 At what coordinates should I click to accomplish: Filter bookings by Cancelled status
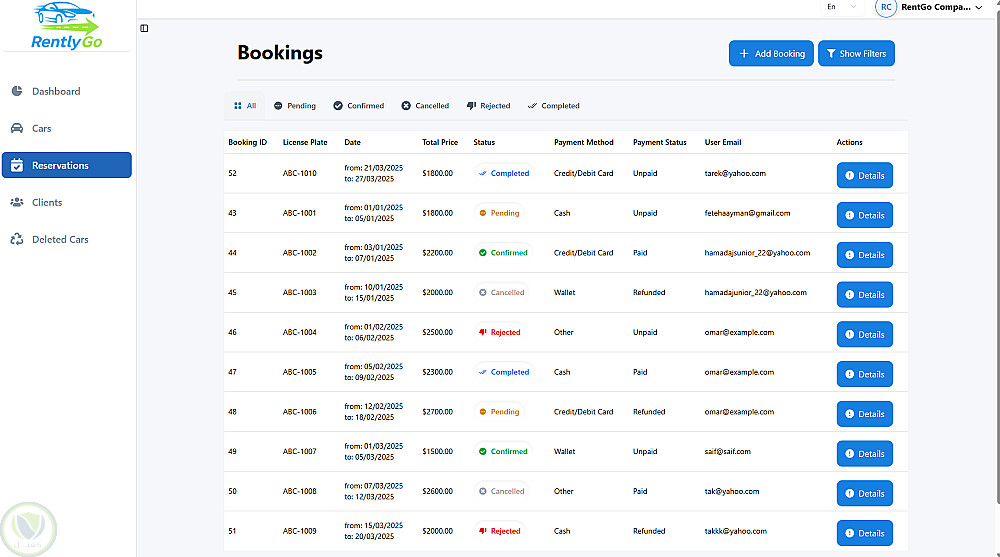[x=425, y=106]
